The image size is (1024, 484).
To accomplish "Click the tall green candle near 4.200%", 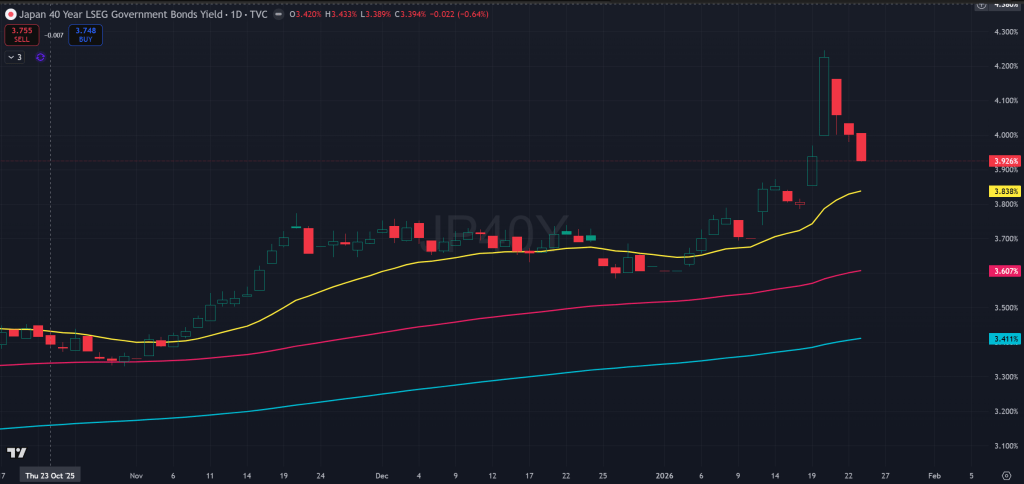I will (824, 95).
